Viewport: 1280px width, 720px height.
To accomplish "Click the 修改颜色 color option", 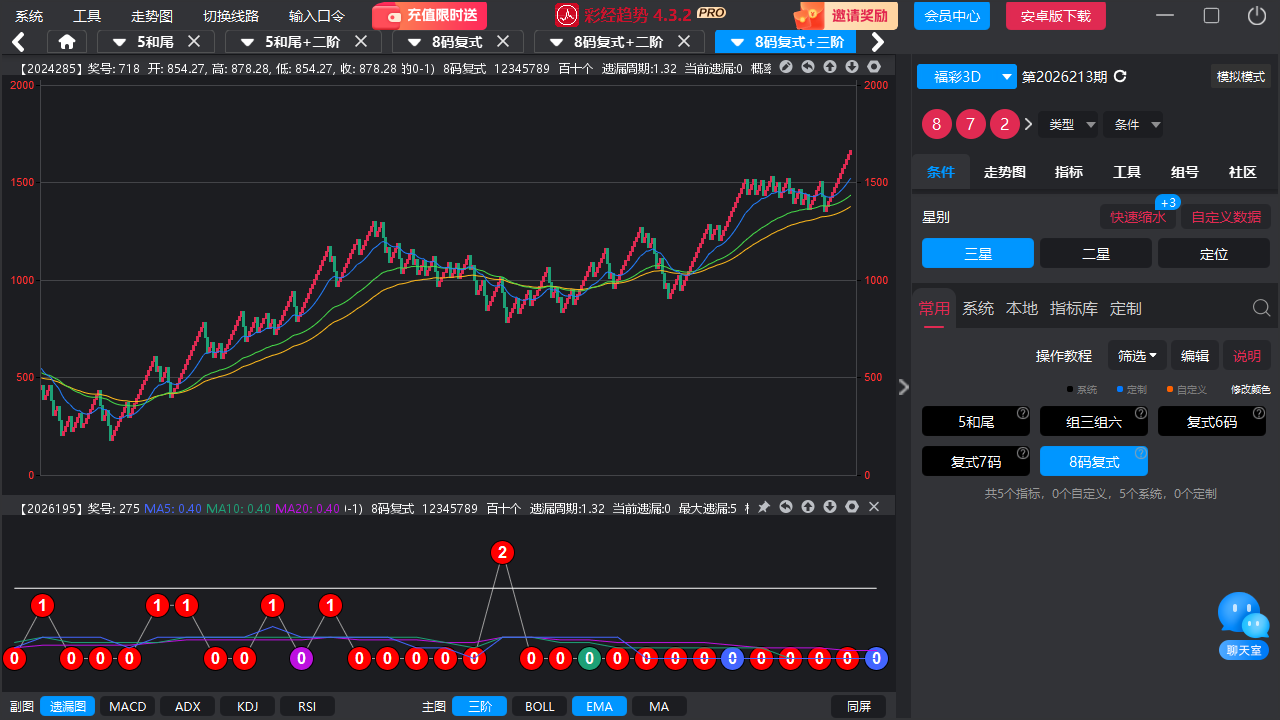I will [x=1250, y=389].
